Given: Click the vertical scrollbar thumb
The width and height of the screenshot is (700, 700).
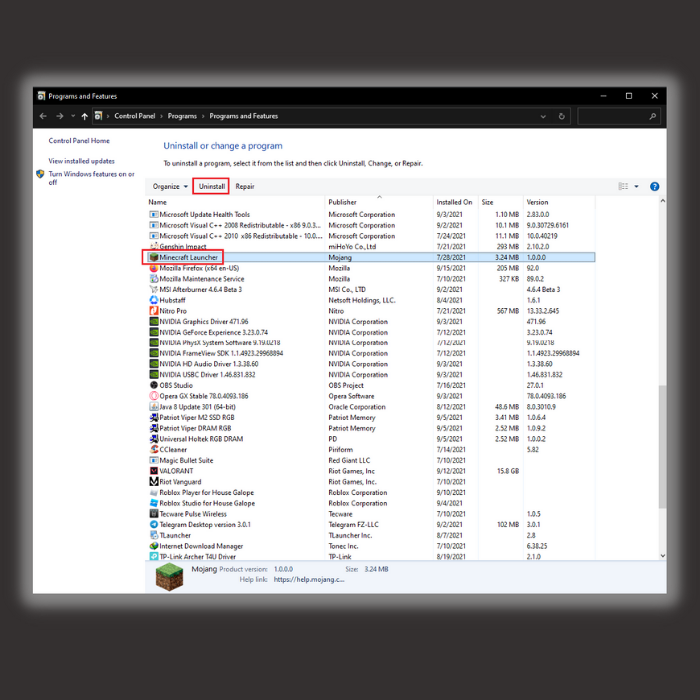Looking at the screenshot, I should pyautogui.click(x=662, y=446).
